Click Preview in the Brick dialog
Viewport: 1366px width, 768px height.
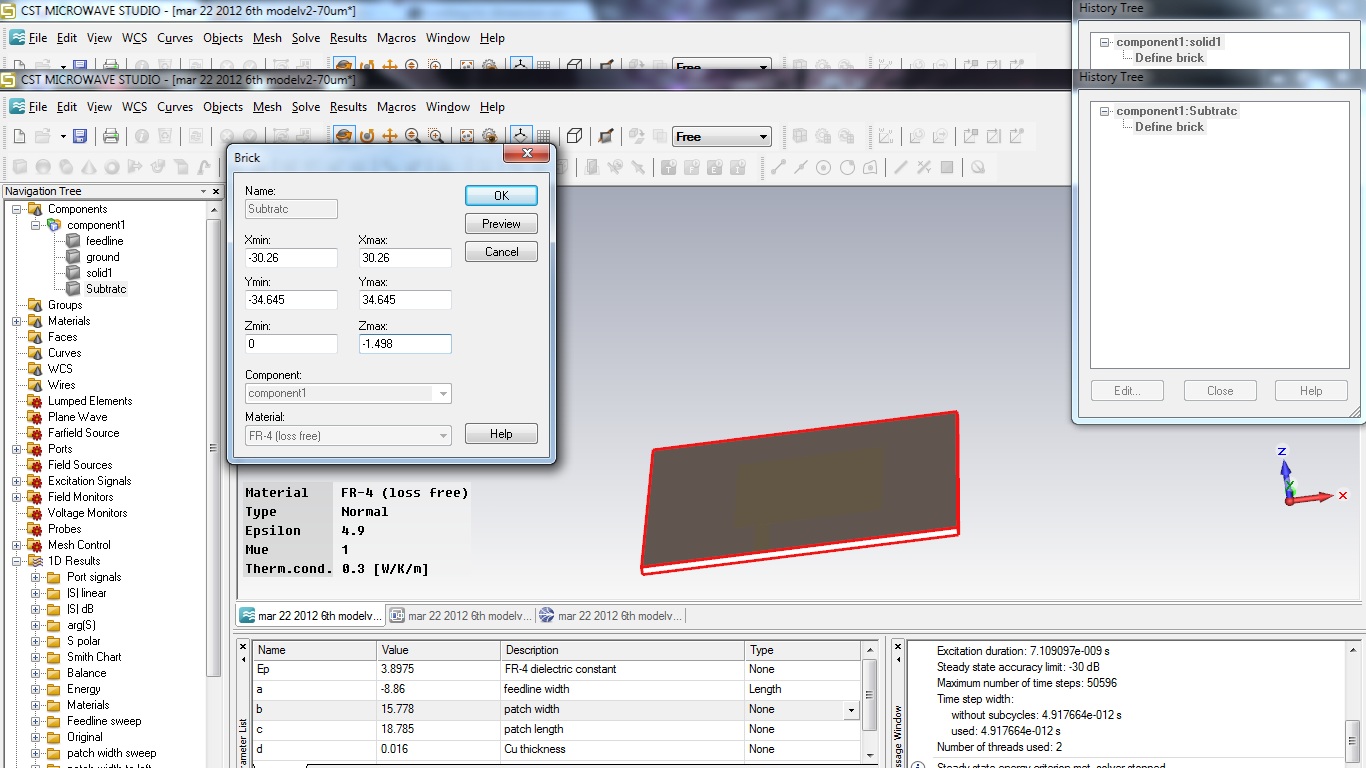pyautogui.click(x=501, y=224)
